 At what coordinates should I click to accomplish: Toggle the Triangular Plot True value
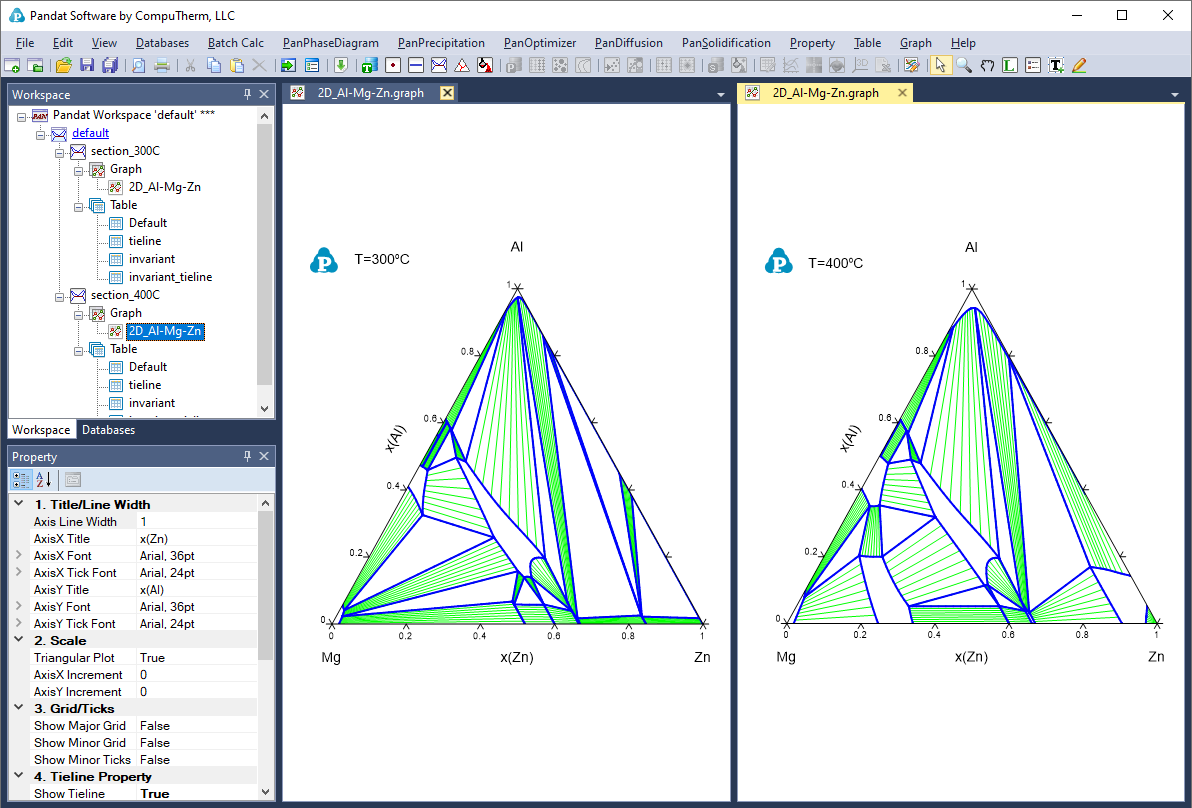(153, 658)
